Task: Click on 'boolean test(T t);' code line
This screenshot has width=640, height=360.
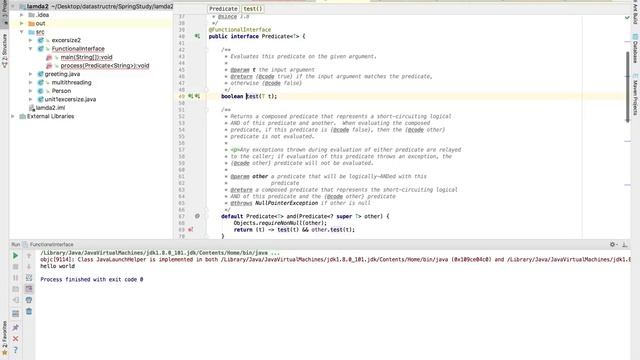Action: (x=249, y=96)
